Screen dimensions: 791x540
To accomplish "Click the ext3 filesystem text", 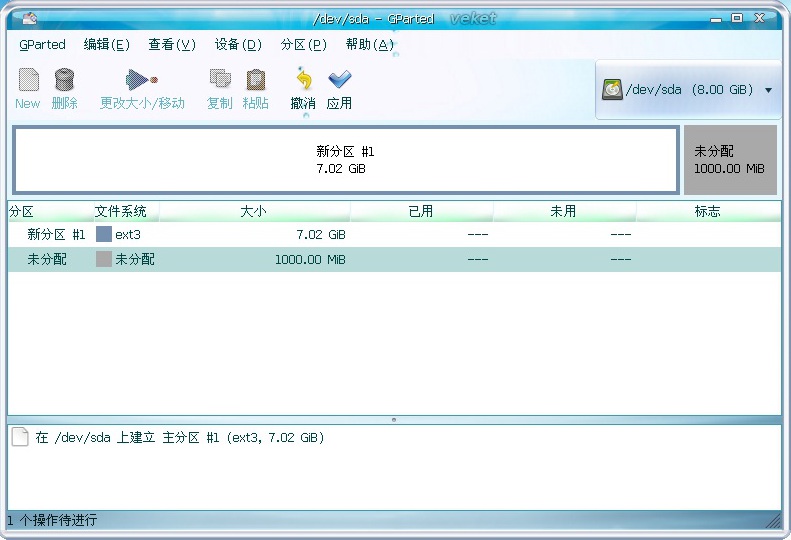I will 128,235.
